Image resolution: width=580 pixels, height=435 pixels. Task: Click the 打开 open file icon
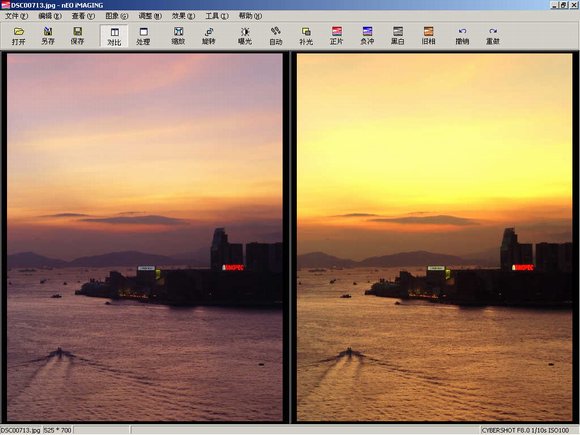(18, 36)
